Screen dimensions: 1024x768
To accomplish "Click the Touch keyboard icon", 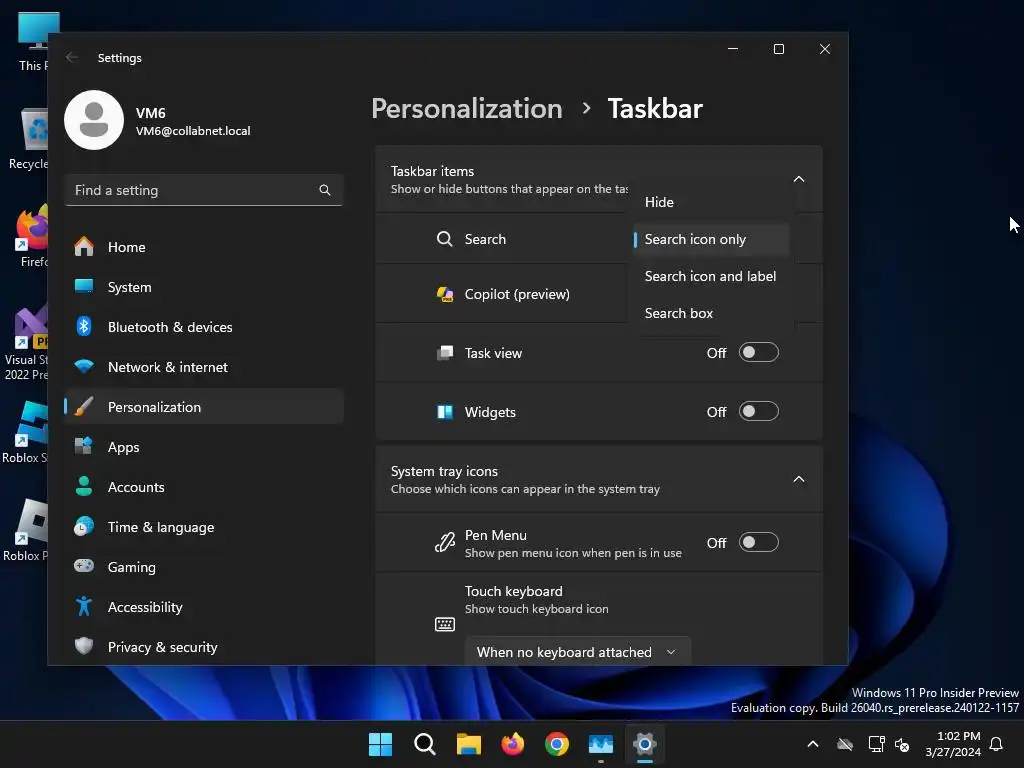I will [x=445, y=624].
